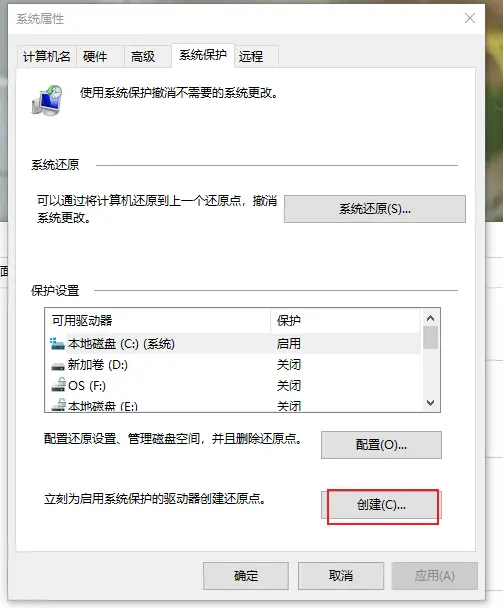Click the 取消 button
Viewport: 503px width, 608px height.
pos(341,576)
